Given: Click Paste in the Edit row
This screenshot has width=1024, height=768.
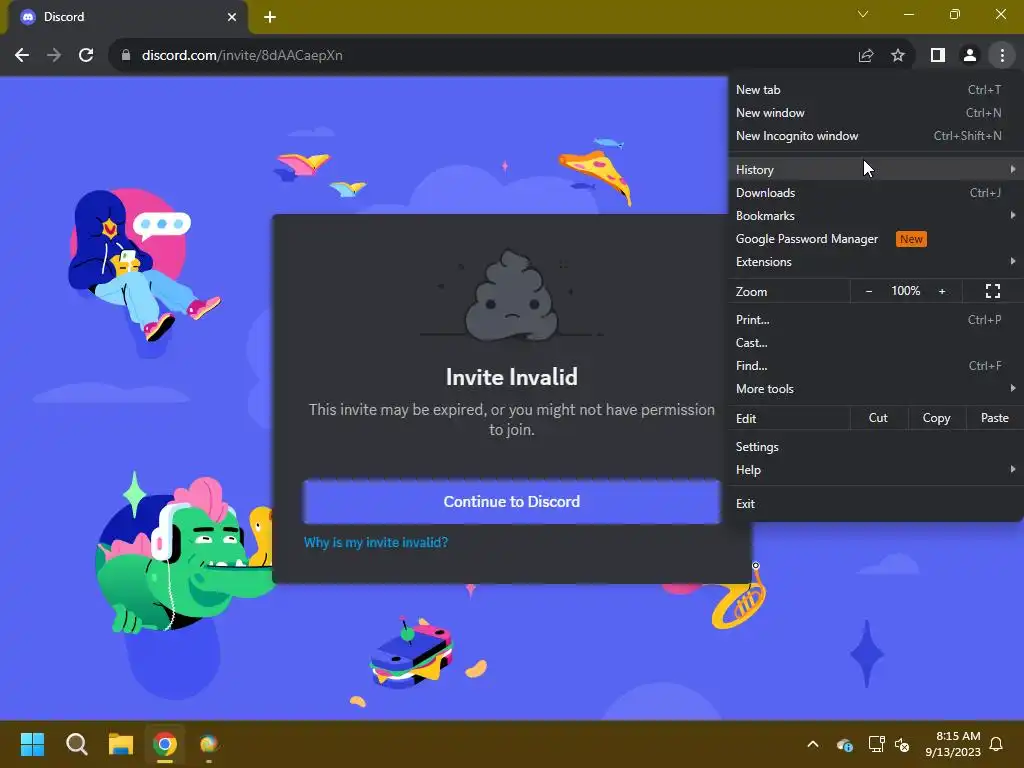Looking at the screenshot, I should [994, 418].
